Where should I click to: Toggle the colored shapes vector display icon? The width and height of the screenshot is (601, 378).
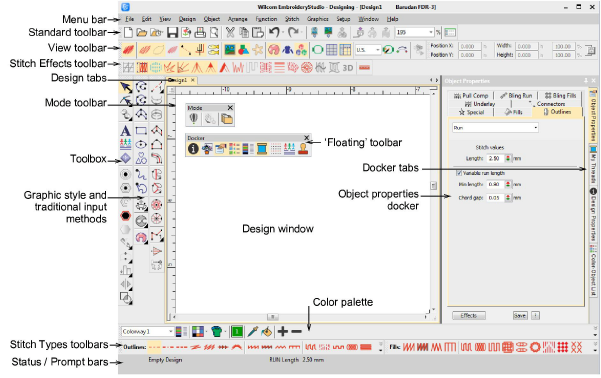243,50
